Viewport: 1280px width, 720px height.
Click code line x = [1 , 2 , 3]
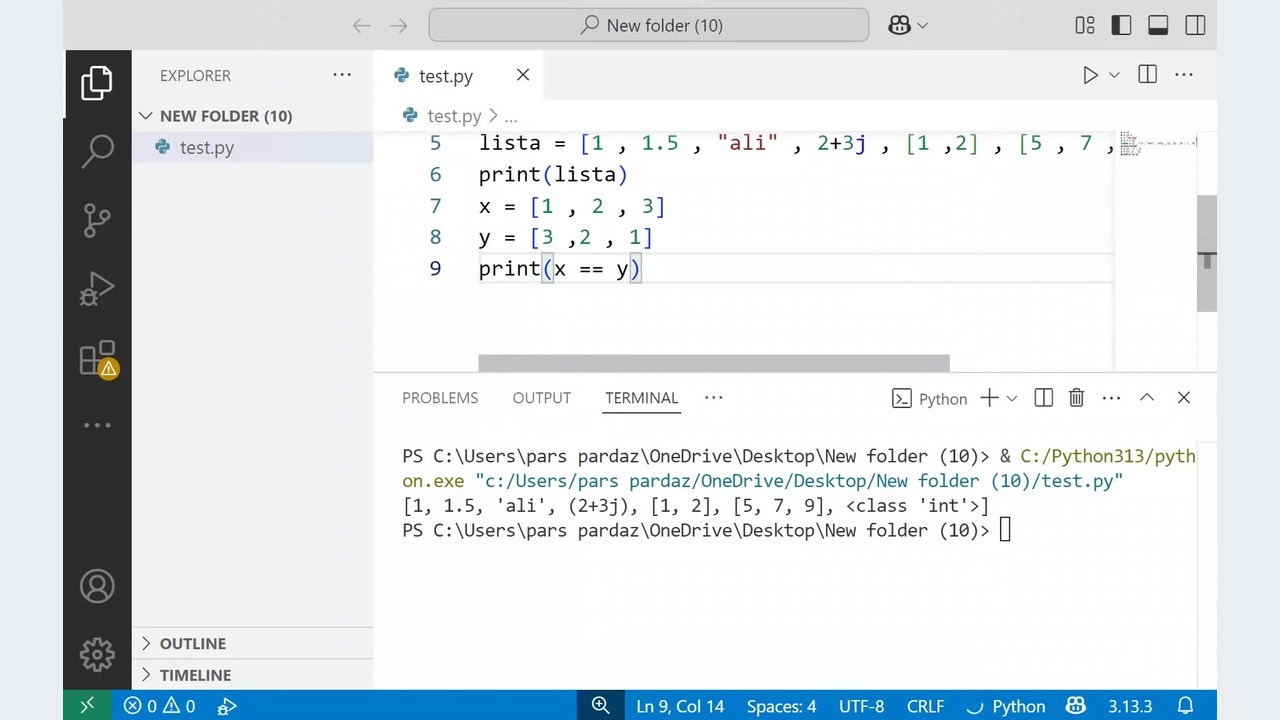point(572,206)
